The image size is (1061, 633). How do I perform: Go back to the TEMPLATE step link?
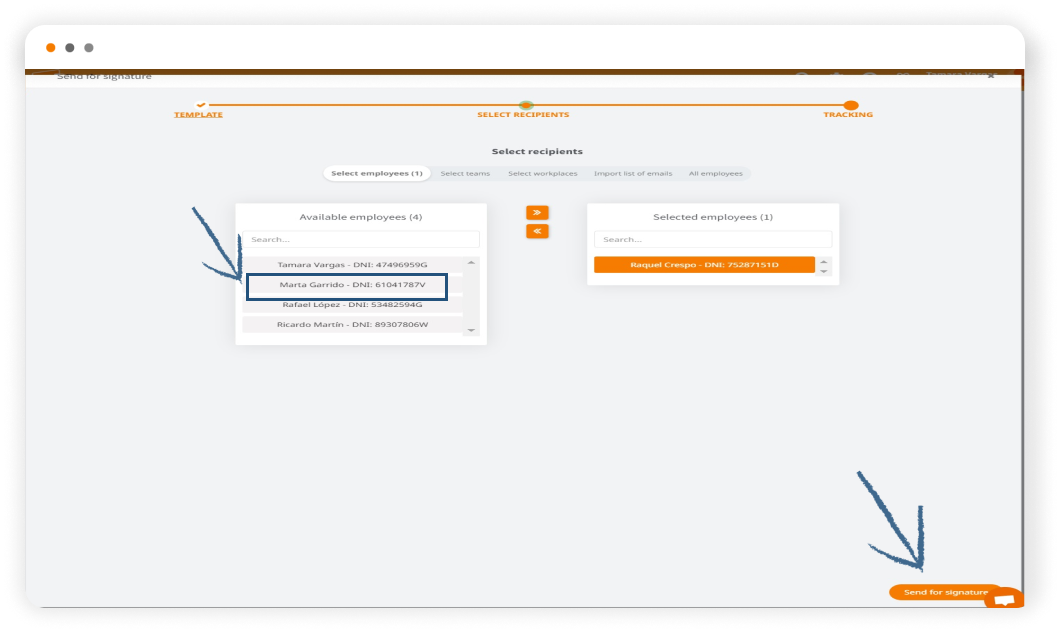198,115
